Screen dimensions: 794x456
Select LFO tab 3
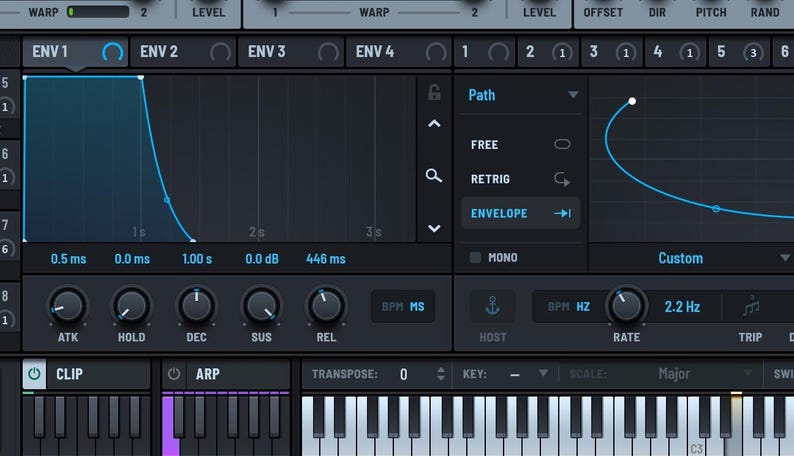coord(612,52)
